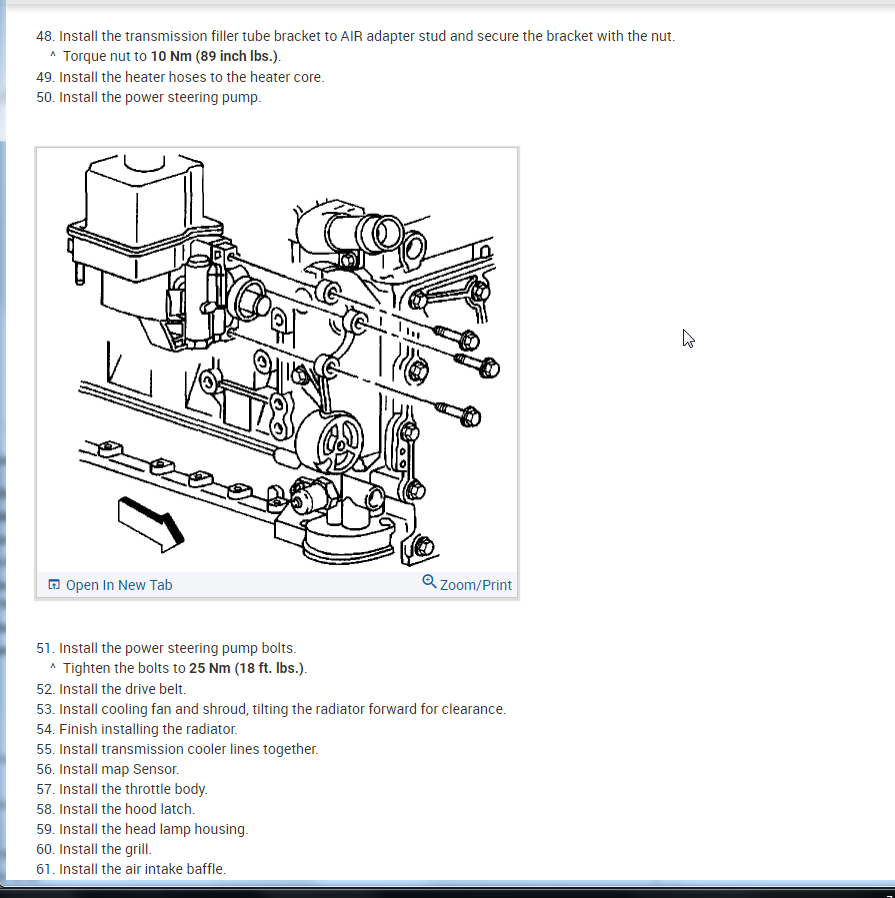Click step 60 install the grill text
Viewport: 895px width, 898px height.
[94, 849]
